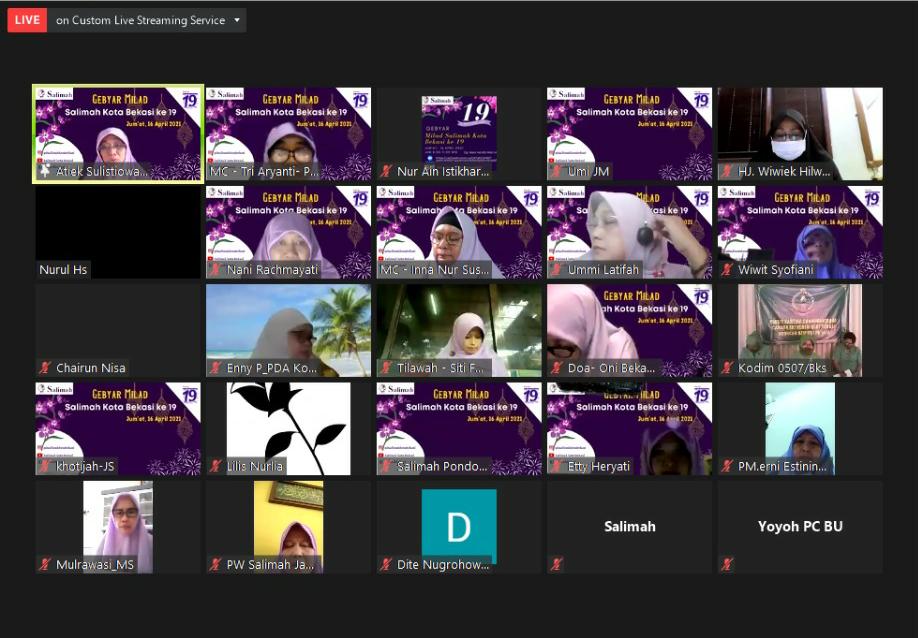
Task: Select the black Nurul Hs tile
Action: [x=118, y=232]
